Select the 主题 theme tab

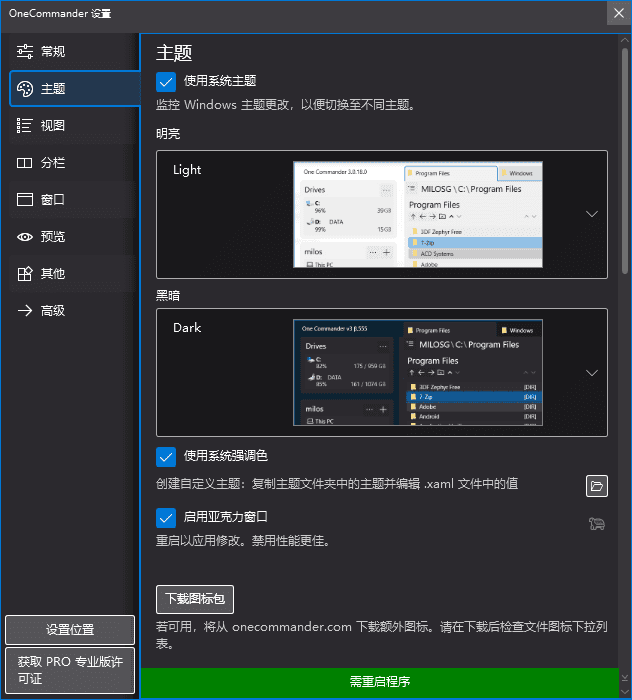pyautogui.click(x=75, y=88)
